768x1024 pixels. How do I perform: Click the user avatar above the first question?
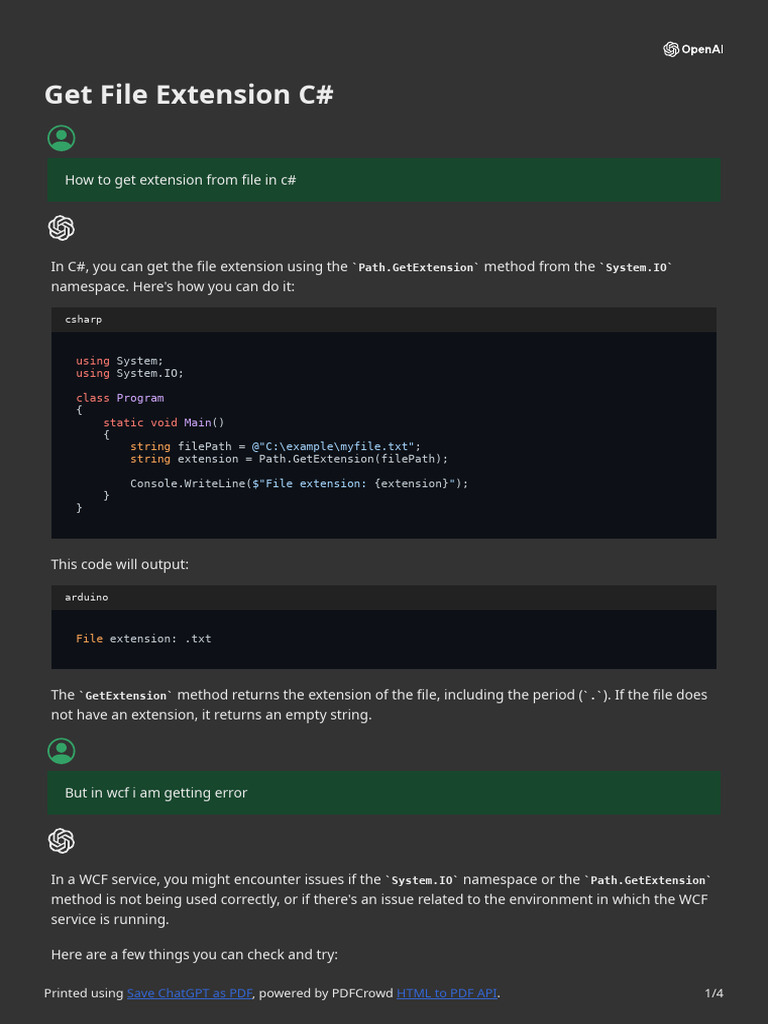[x=61, y=139]
